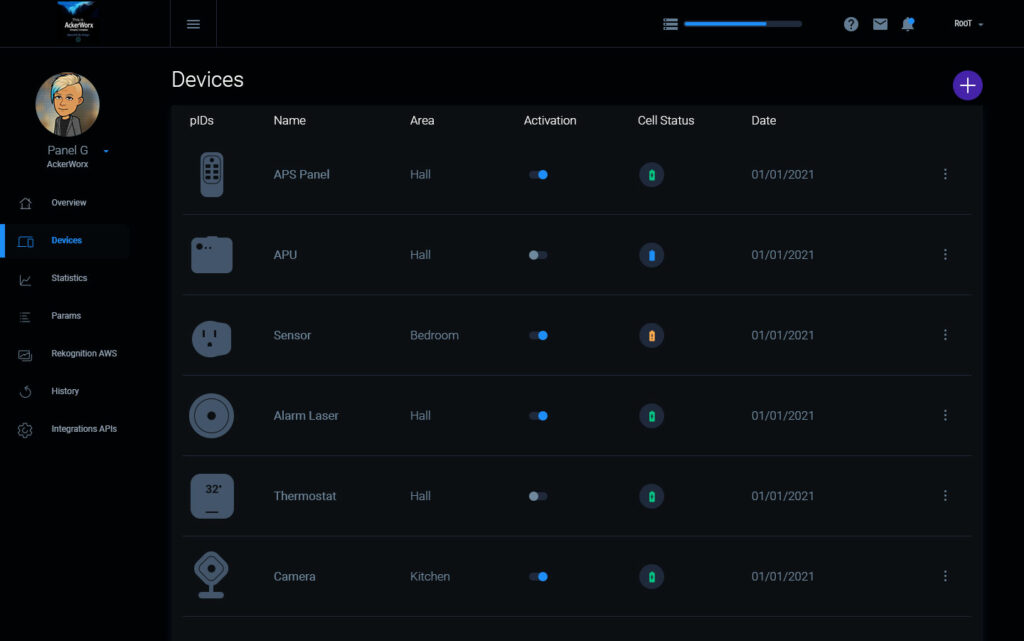Click the APS Panel remote device icon
The height and width of the screenshot is (641, 1024).
(x=212, y=175)
